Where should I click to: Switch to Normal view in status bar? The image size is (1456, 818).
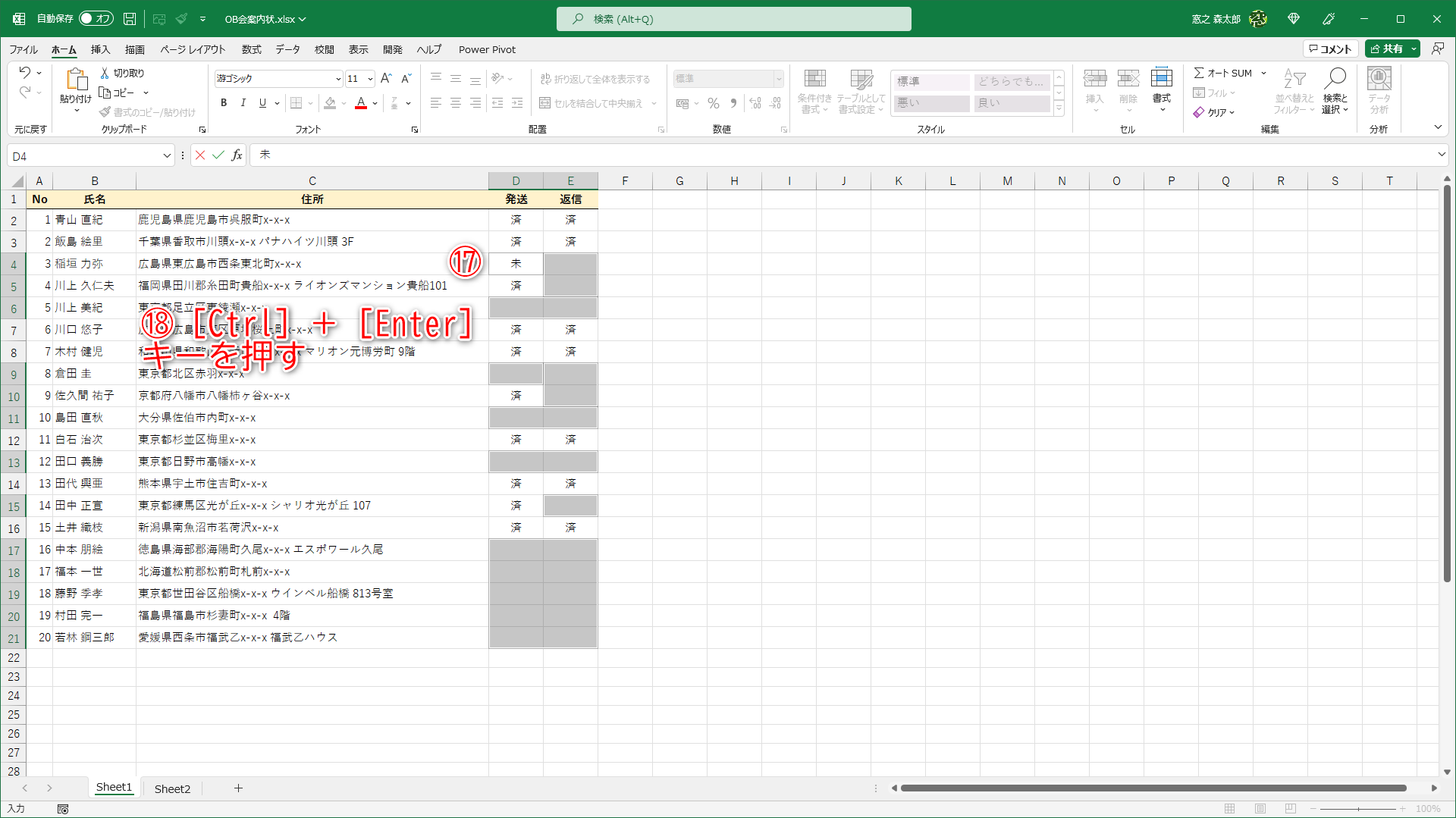point(1230,809)
